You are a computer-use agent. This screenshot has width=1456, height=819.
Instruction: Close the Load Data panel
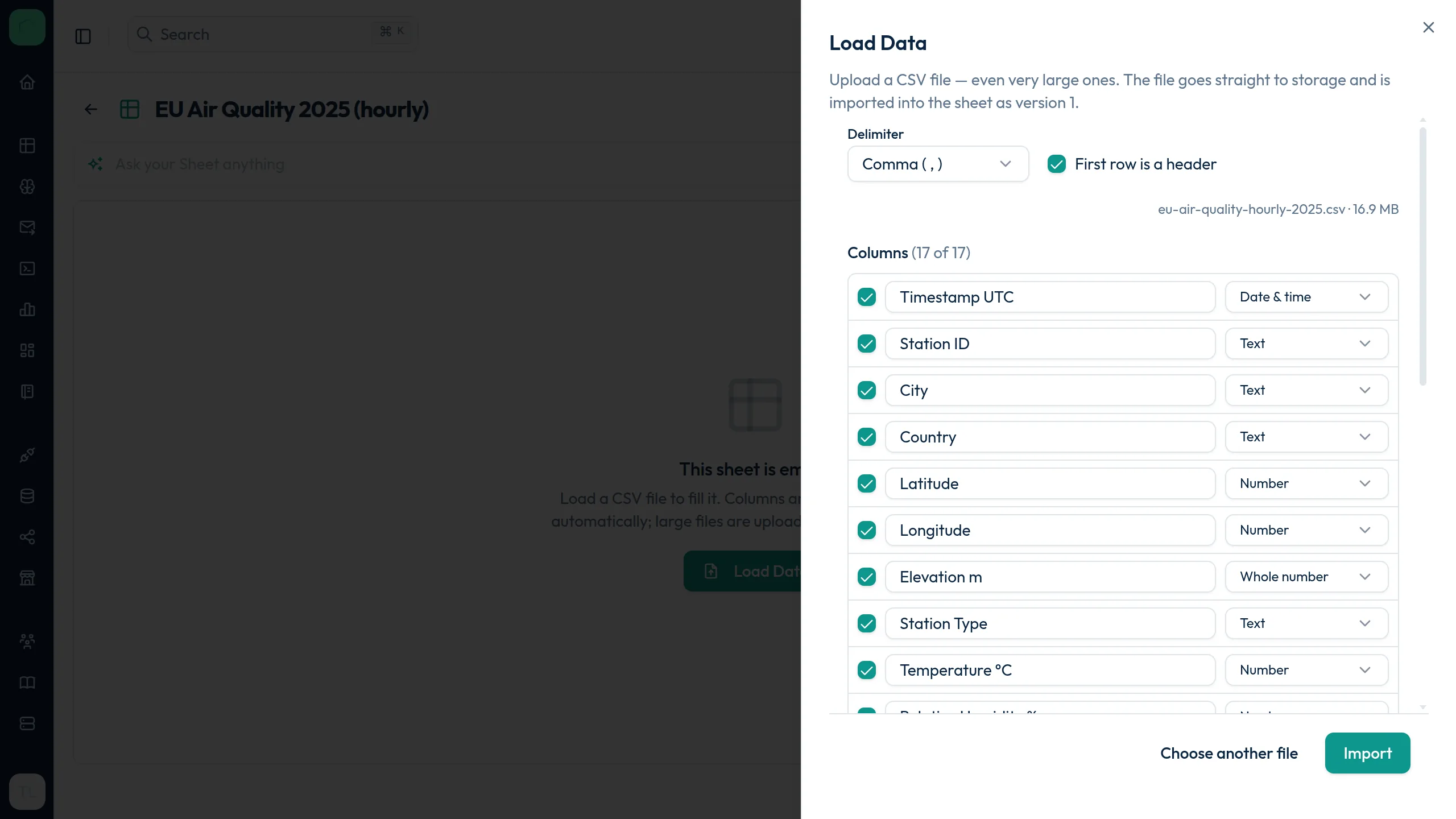click(1428, 27)
